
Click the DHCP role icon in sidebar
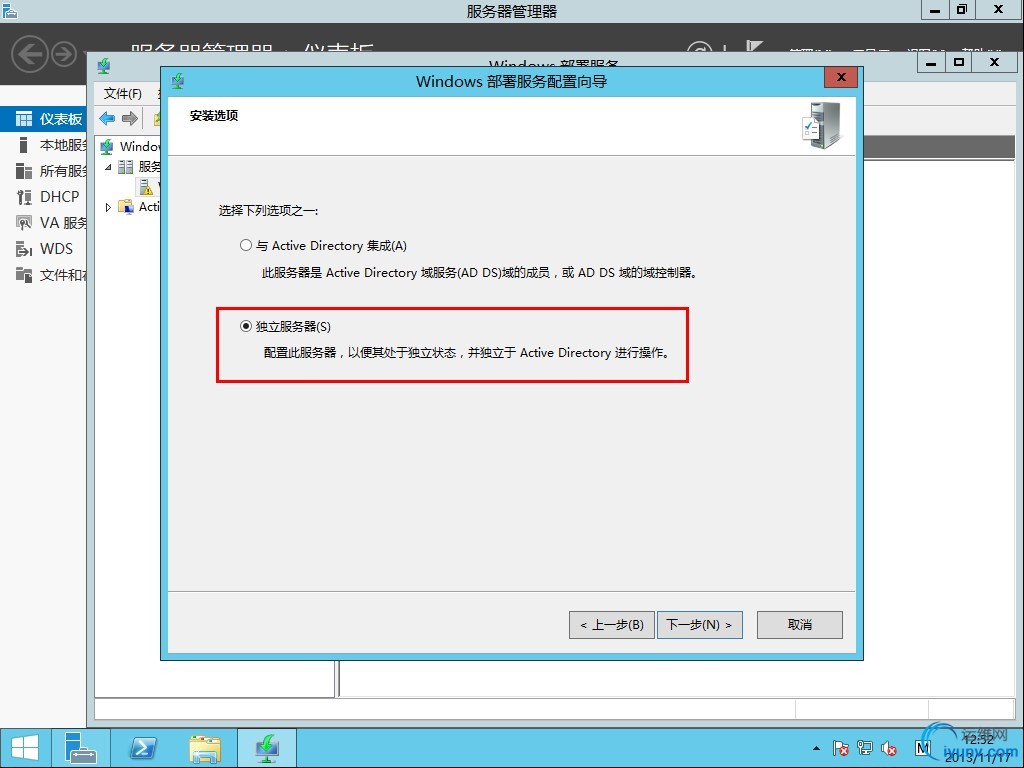coord(24,197)
